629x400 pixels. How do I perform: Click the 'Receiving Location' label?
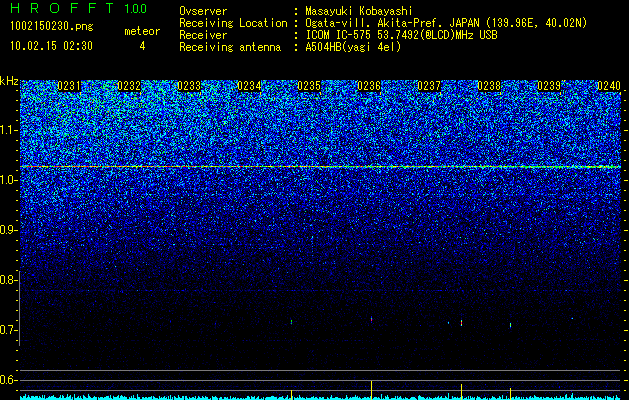(233, 24)
